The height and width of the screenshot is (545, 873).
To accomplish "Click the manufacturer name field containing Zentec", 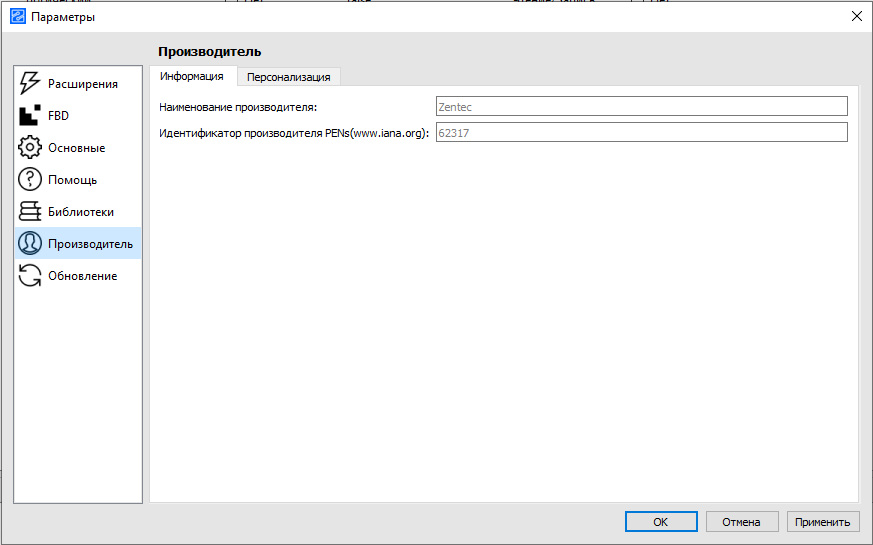I will (641, 106).
